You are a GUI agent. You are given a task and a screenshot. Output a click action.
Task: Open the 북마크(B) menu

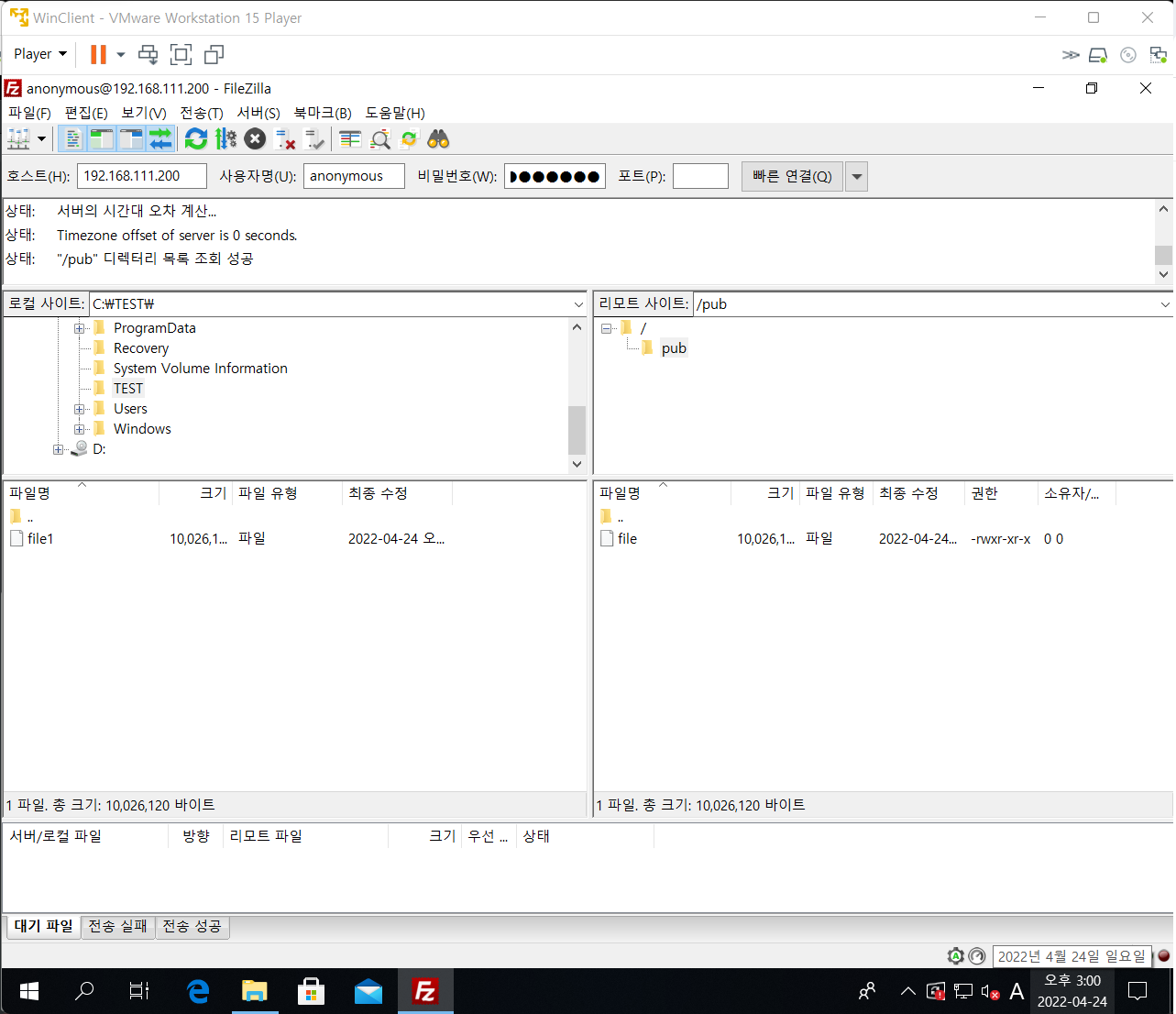(x=323, y=113)
